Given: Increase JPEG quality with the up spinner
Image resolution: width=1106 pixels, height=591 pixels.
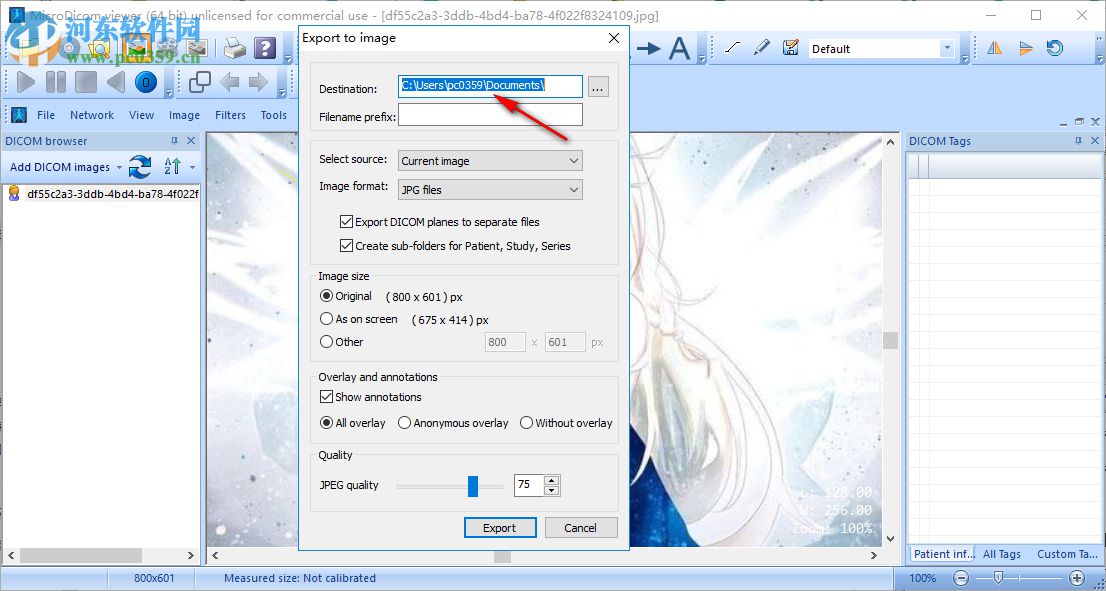Looking at the screenshot, I should [x=552, y=480].
